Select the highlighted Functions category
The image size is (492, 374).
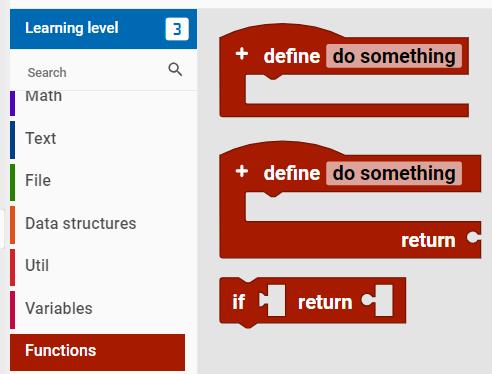pos(97,351)
